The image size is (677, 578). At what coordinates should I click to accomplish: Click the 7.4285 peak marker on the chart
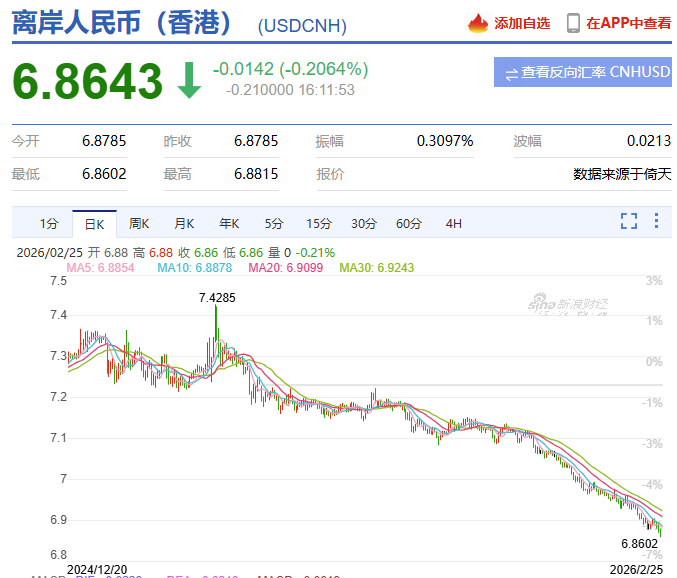[217, 298]
